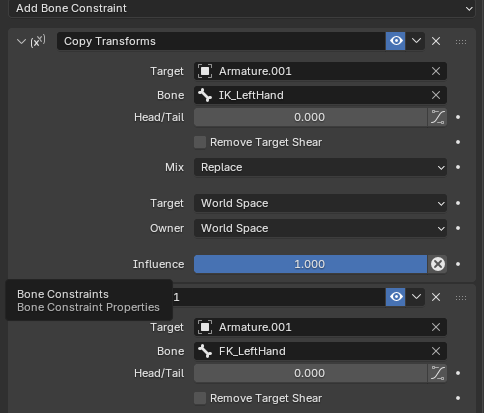Animate Remove Target Shear dot in first constraint
The image size is (484, 413).
[458, 142]
